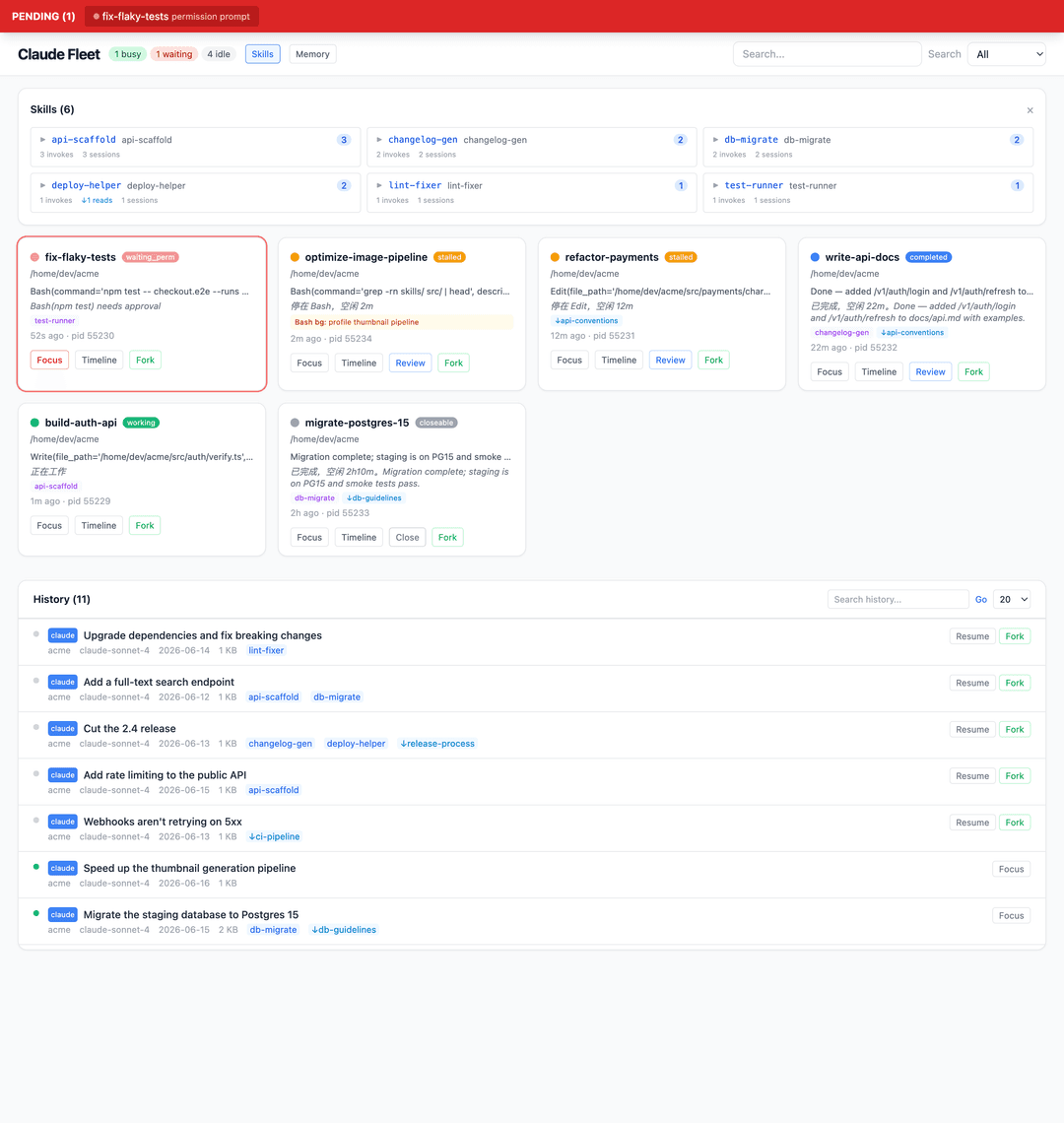Focus the Speed up thumbnail generation history row
Screen dimensions: 1064x1123
(x=1011, y=869)
